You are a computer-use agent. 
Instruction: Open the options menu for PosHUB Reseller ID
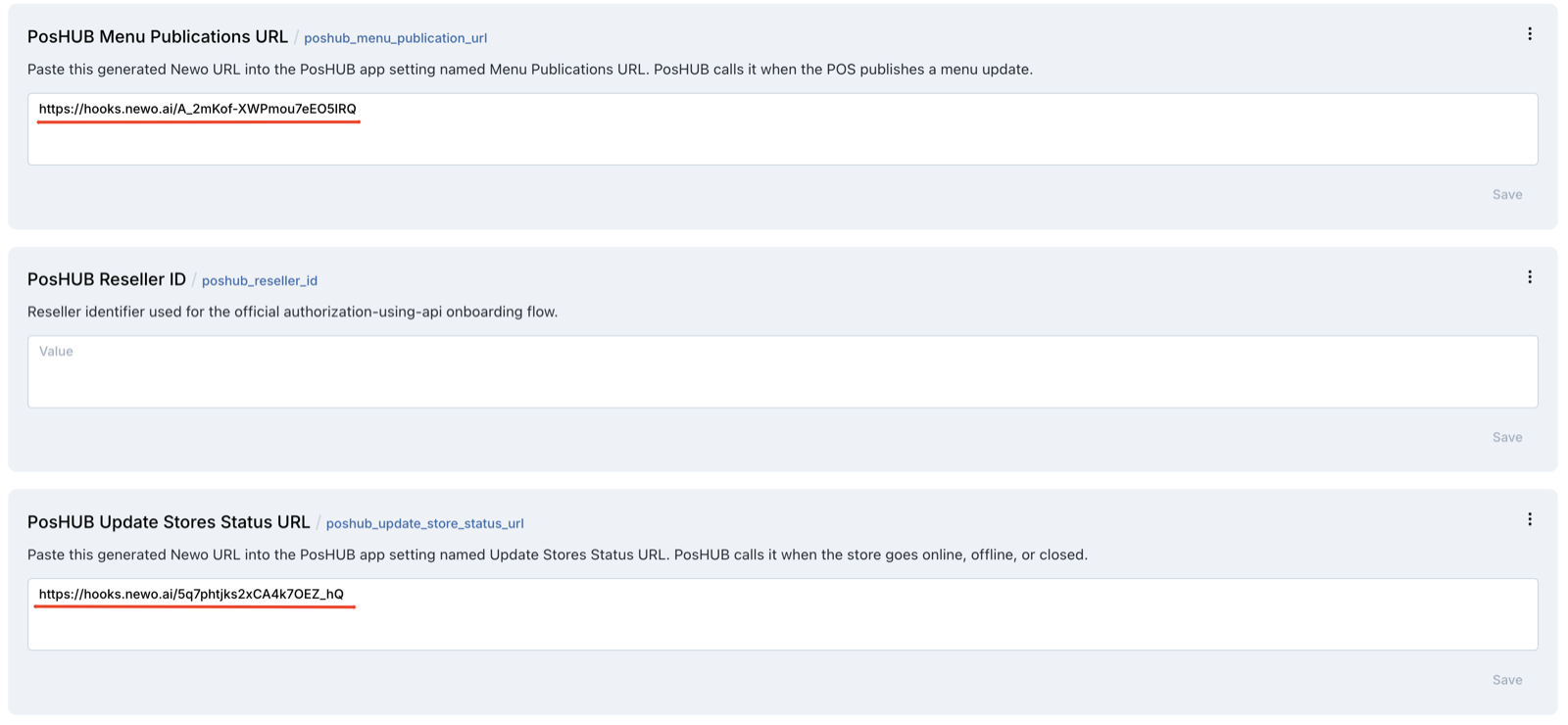(x=1529, y=277)
